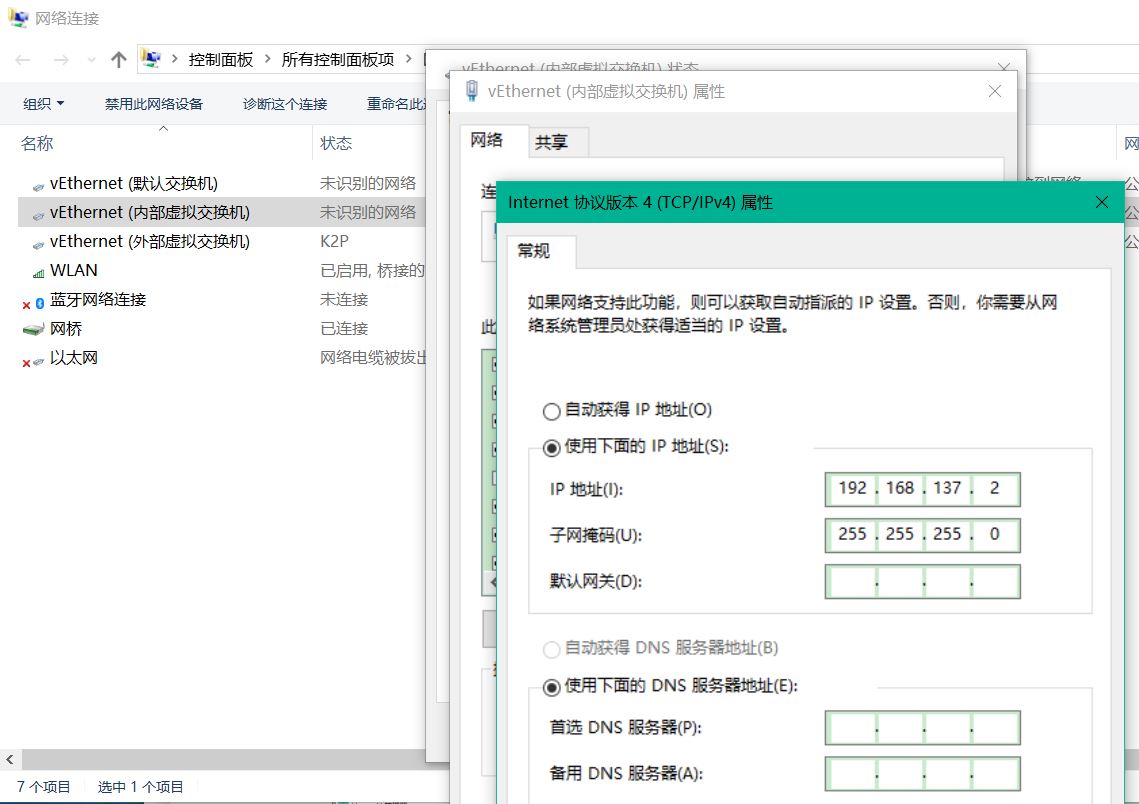Screen dimensions: 1139x804
Task: Select 自动获得 IP 地址 radio button
Action: [x=551, y=410]
